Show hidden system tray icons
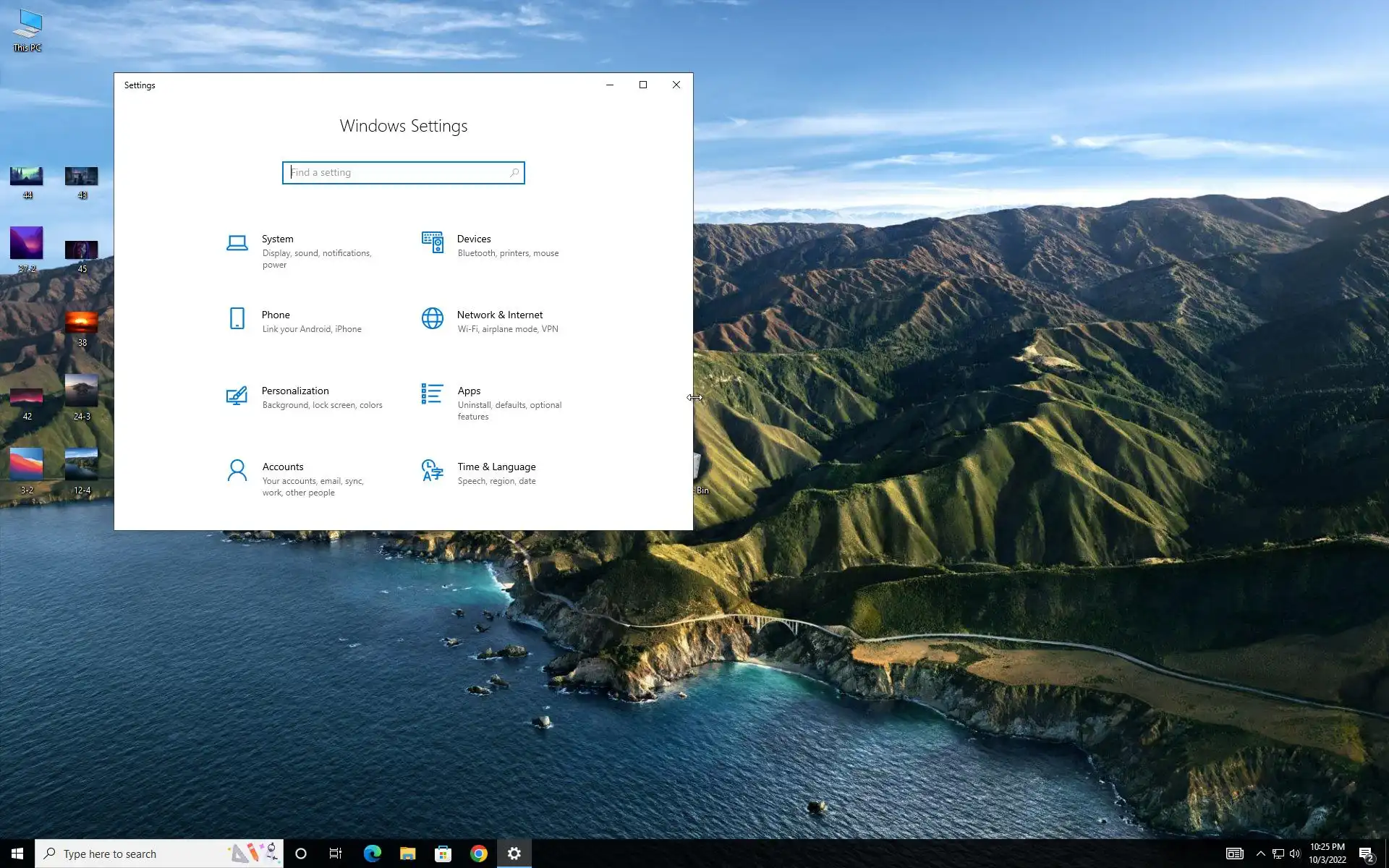The height and width of the screenshot is (868, 1389). point(1260,854)
